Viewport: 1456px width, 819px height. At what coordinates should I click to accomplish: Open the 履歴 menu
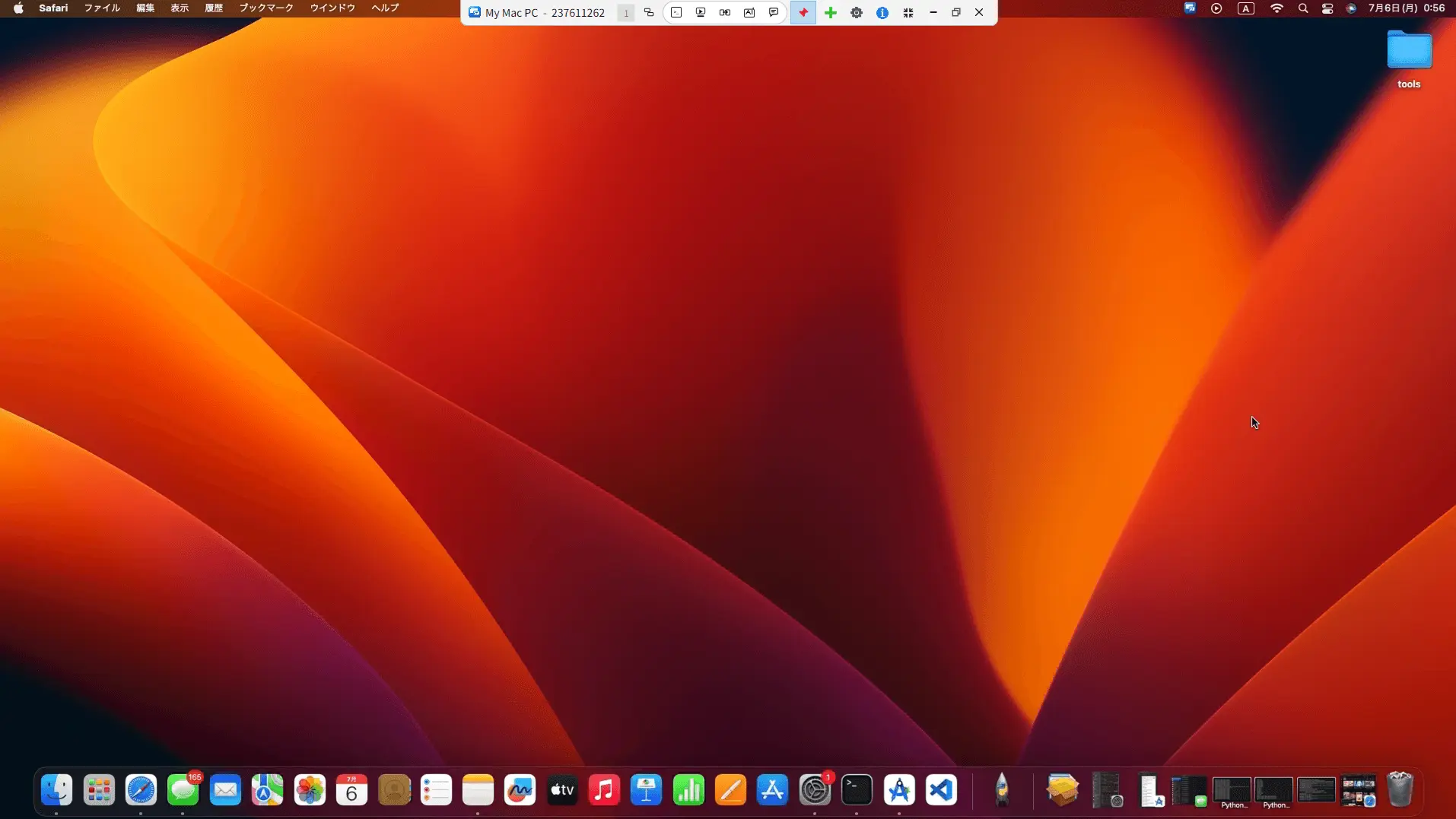214,8
